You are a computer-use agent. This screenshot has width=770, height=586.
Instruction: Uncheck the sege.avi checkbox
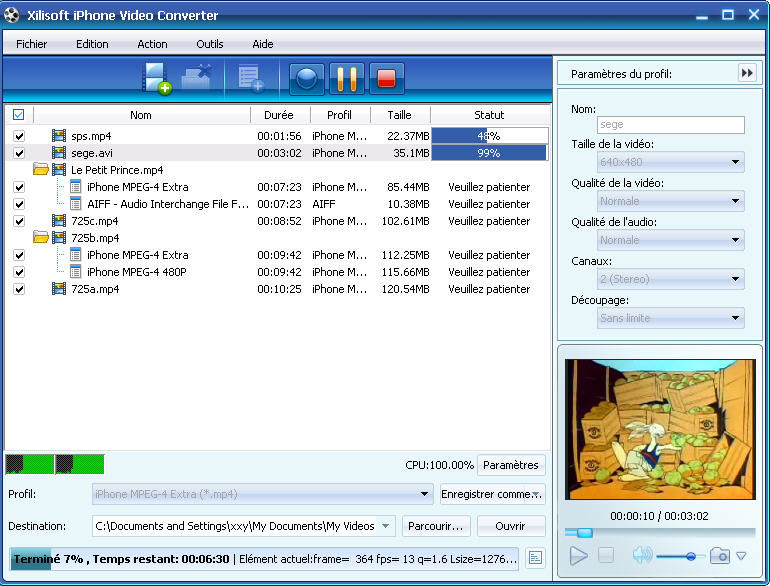(19, 153)
